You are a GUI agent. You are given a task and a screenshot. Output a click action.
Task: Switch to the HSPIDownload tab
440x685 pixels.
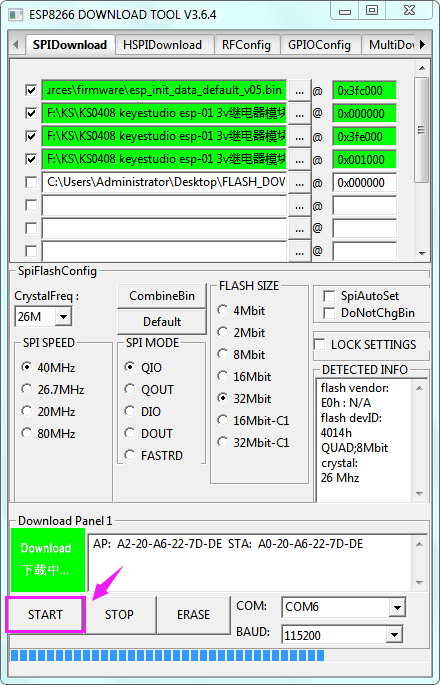(x=162, y=45)
